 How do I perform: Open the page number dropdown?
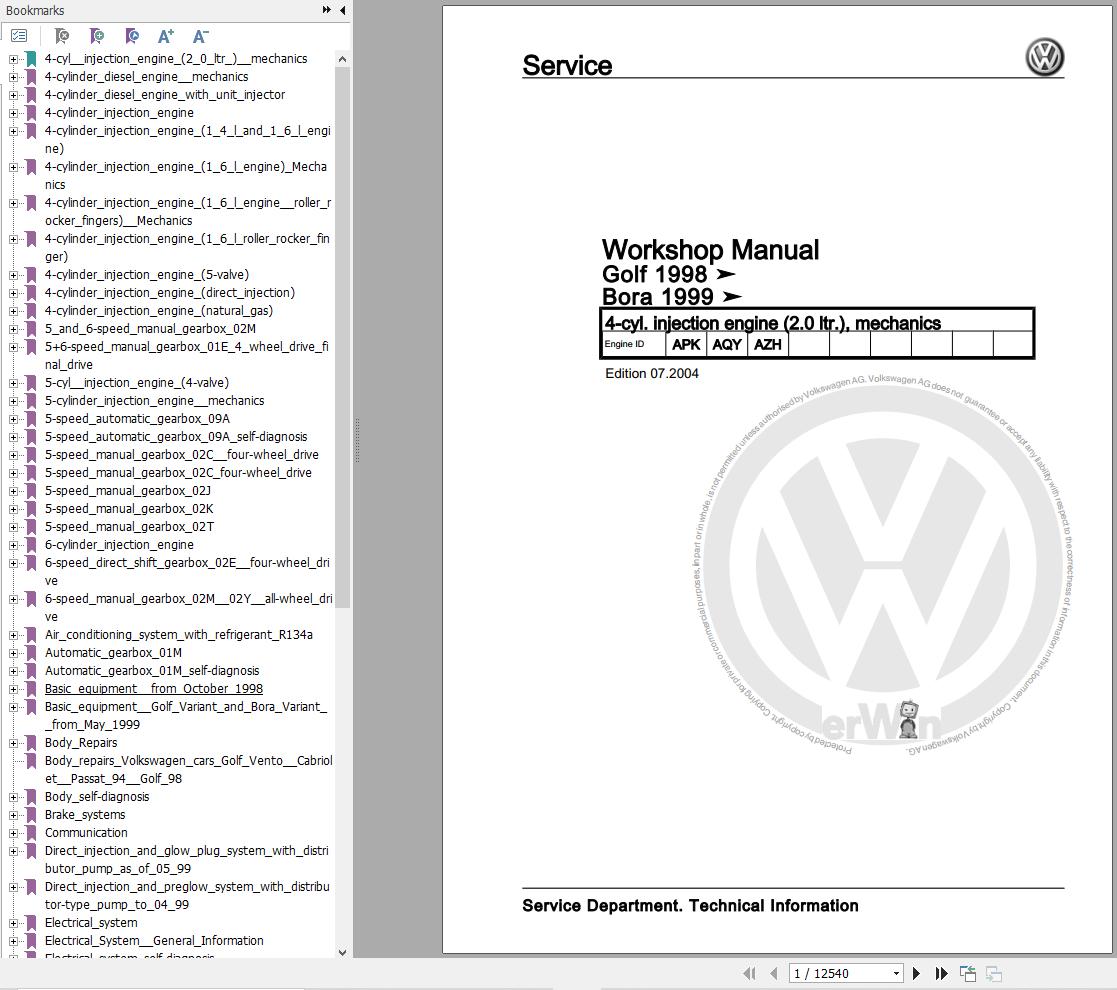point(896,973)
